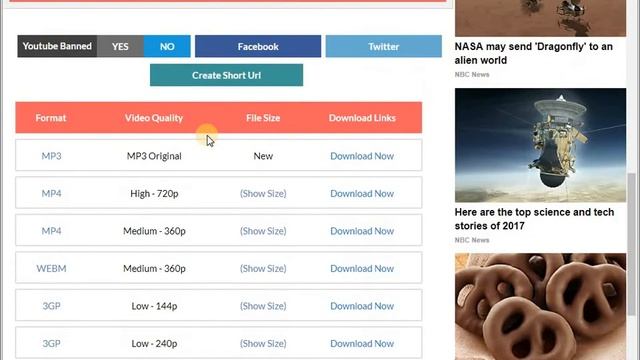Show size for MP4 High 720p
The image size is (640, 360).
coord(263,193)
